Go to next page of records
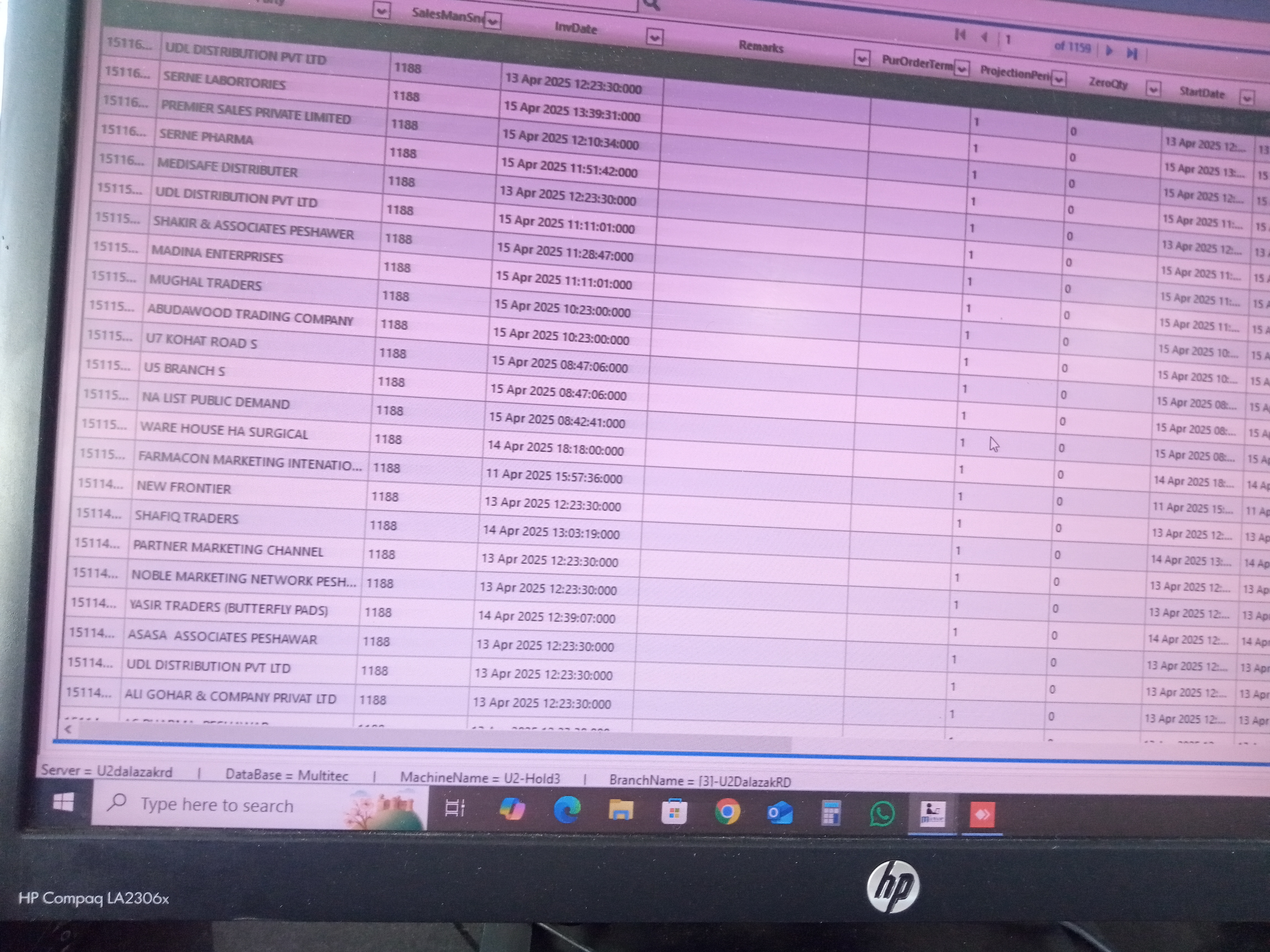The height and width of the screenshot is (952, 1270). click(1109, 50)
